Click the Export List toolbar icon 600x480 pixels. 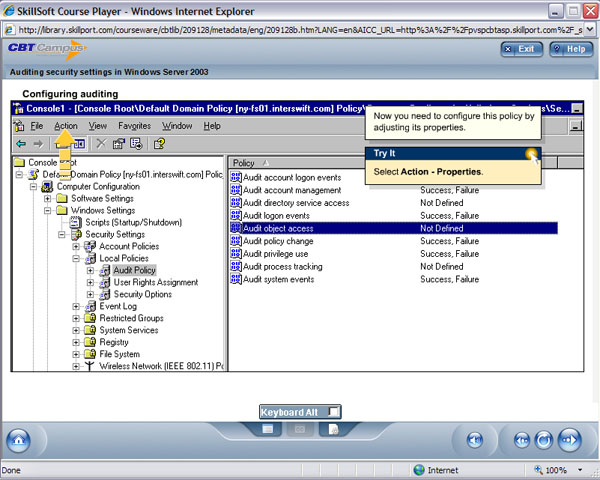click(x=138, y=144)
